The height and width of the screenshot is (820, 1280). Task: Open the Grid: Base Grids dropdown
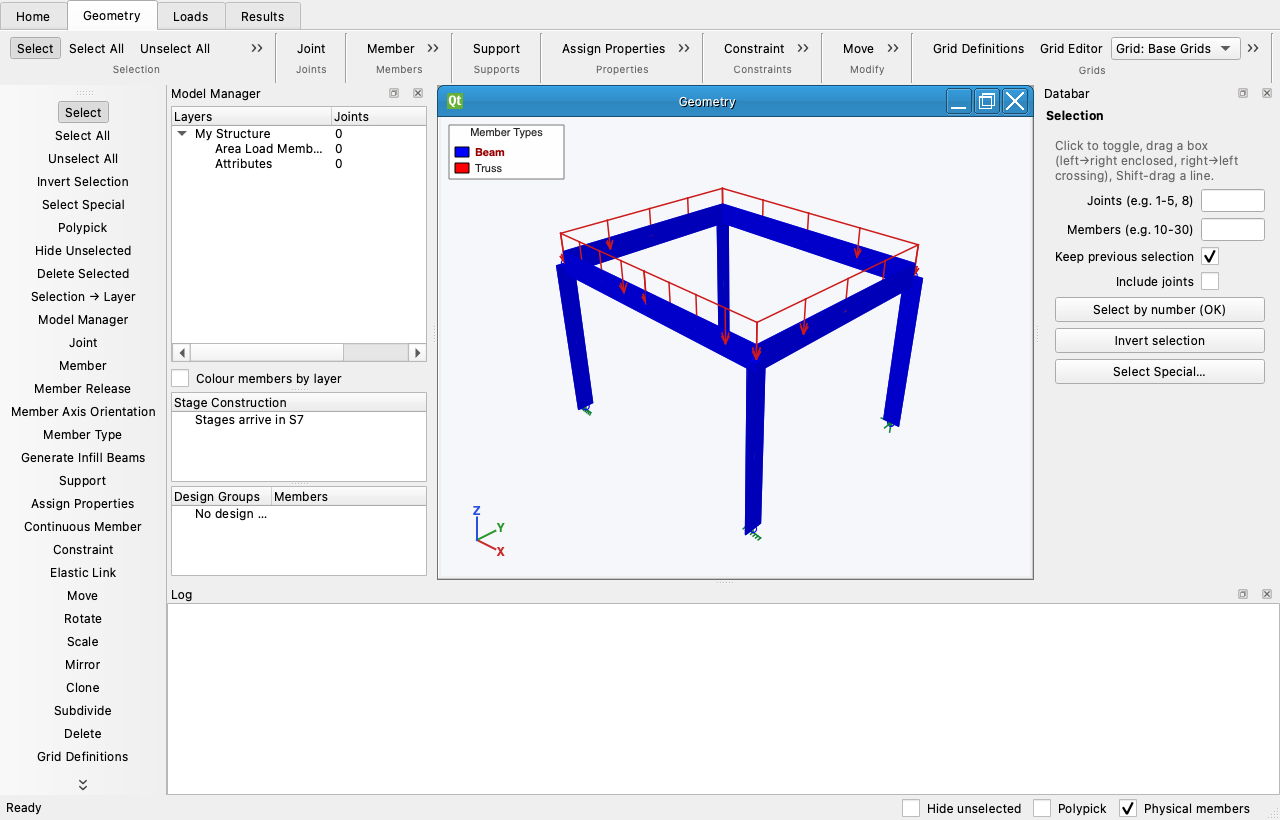pyautogui.click(x=1175, y=48)
